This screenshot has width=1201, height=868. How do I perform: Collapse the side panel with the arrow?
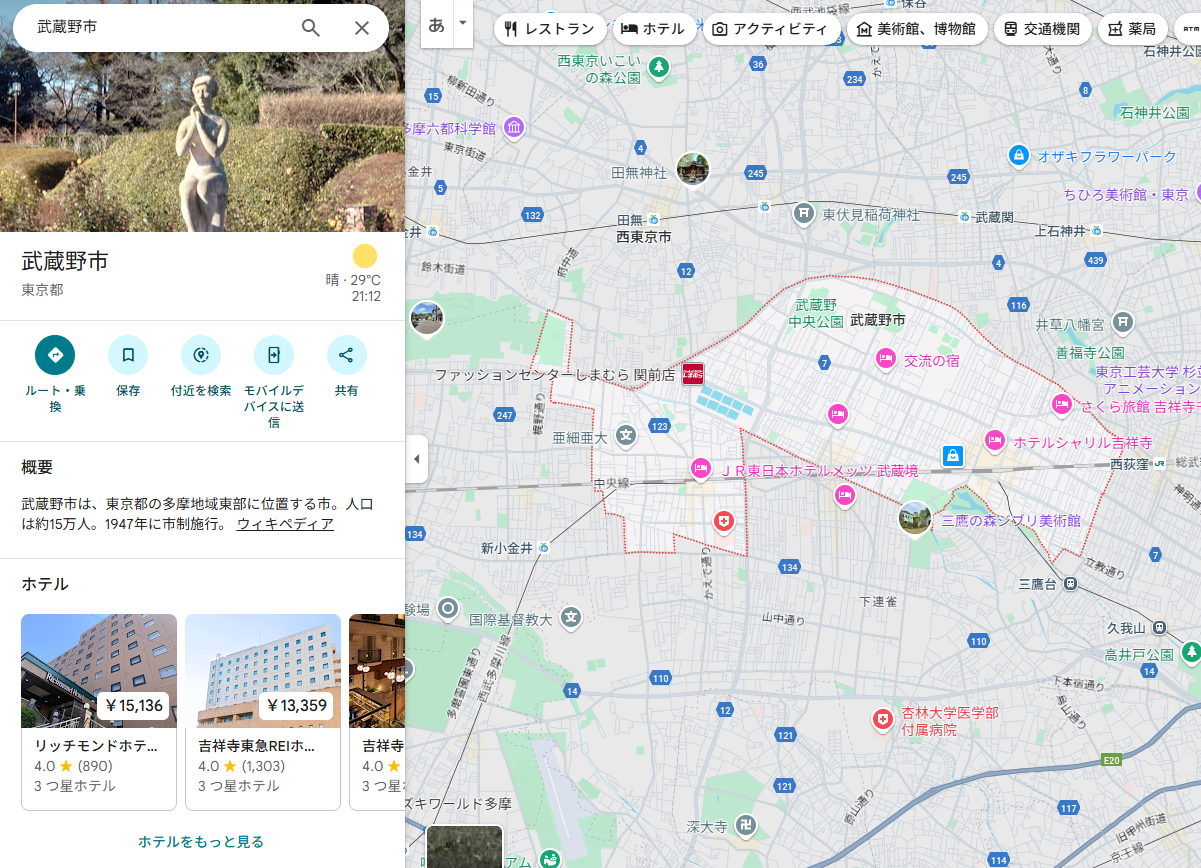tap(417, 460)
